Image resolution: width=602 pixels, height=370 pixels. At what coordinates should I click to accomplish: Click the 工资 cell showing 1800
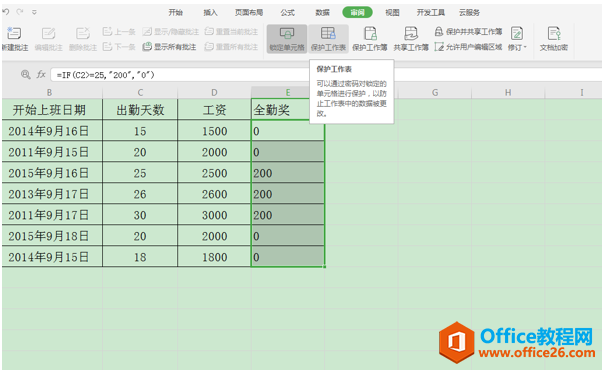214,257
